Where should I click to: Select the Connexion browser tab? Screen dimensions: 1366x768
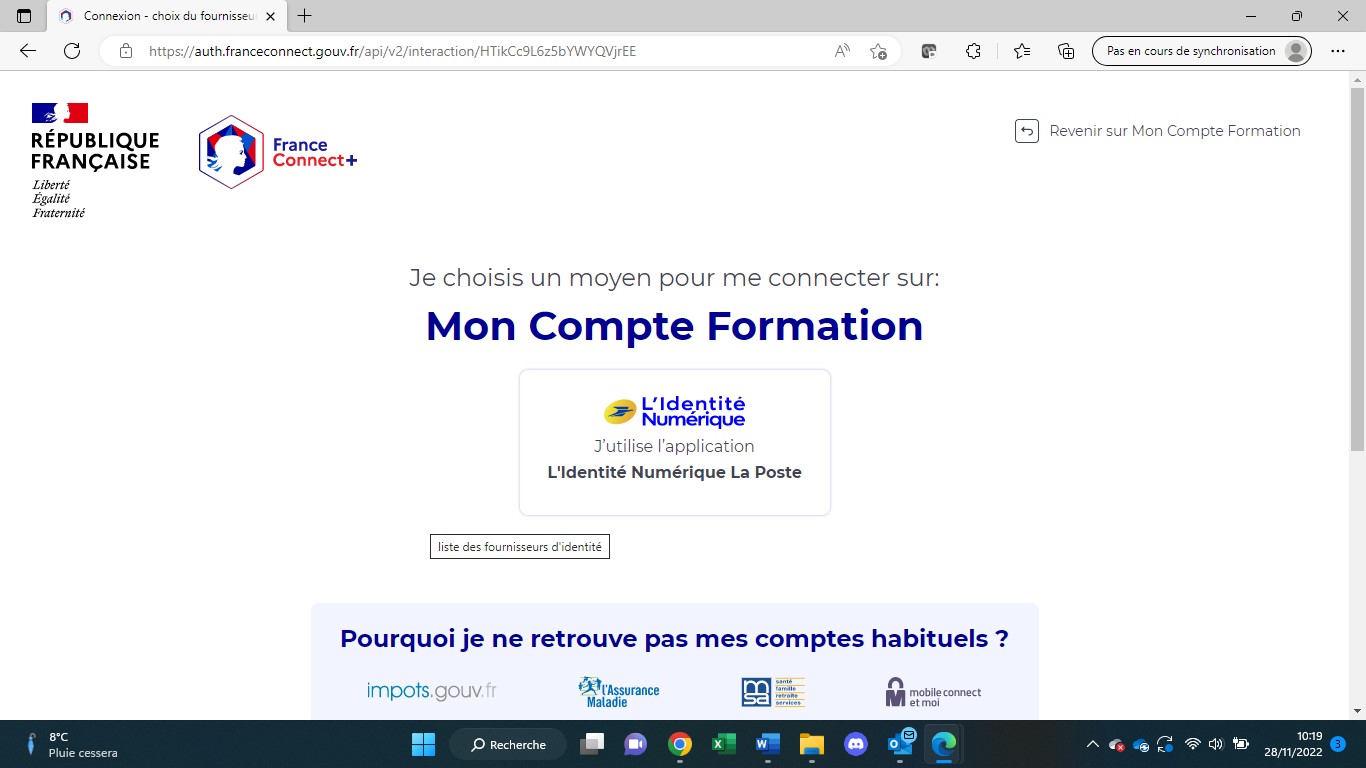point(166,16)
